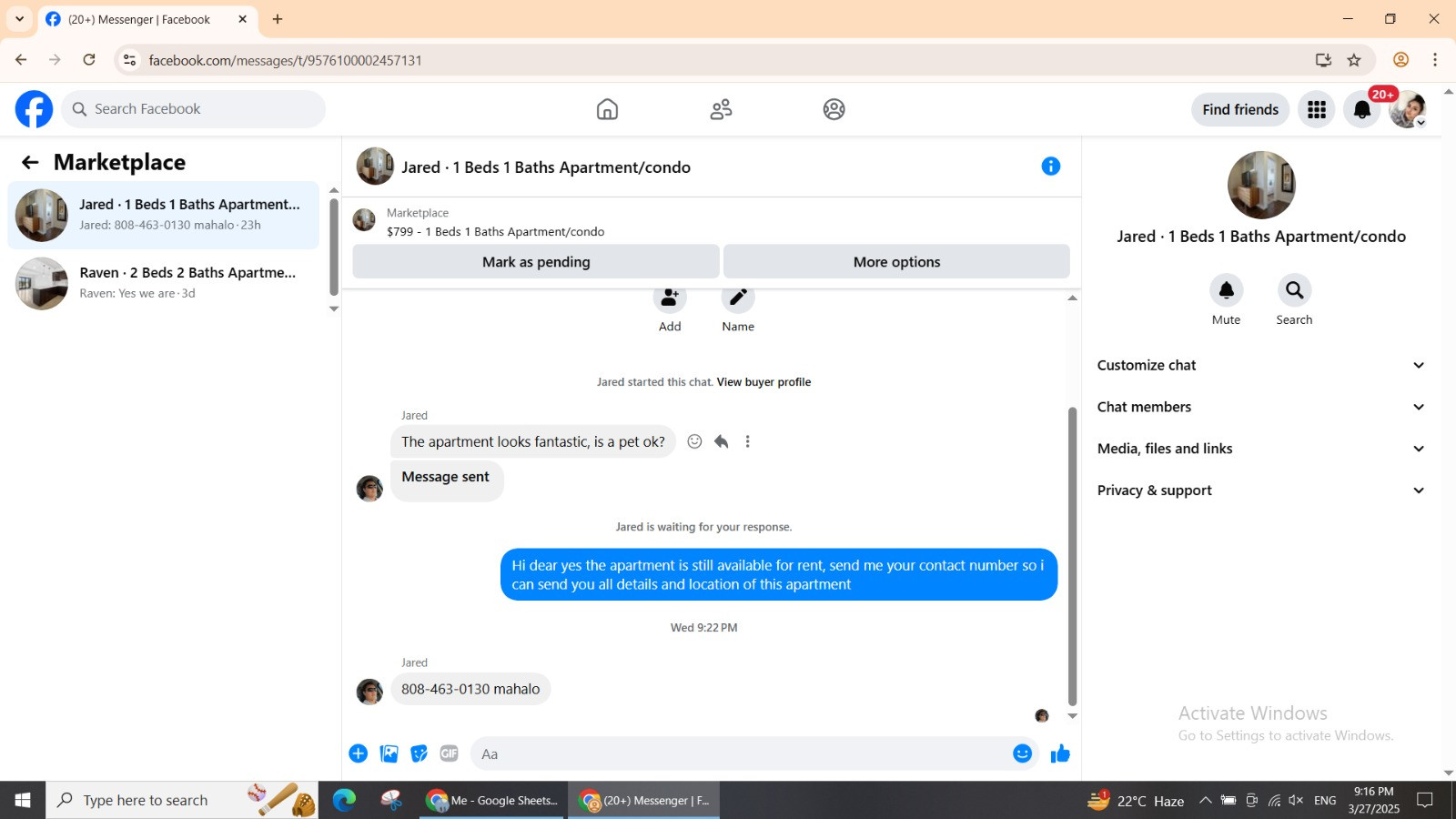This screenshot has width=1456, height=819.
Task: Open Raven 2 Beds 2 Baths conversation
Action: click(x=164, y=283)
